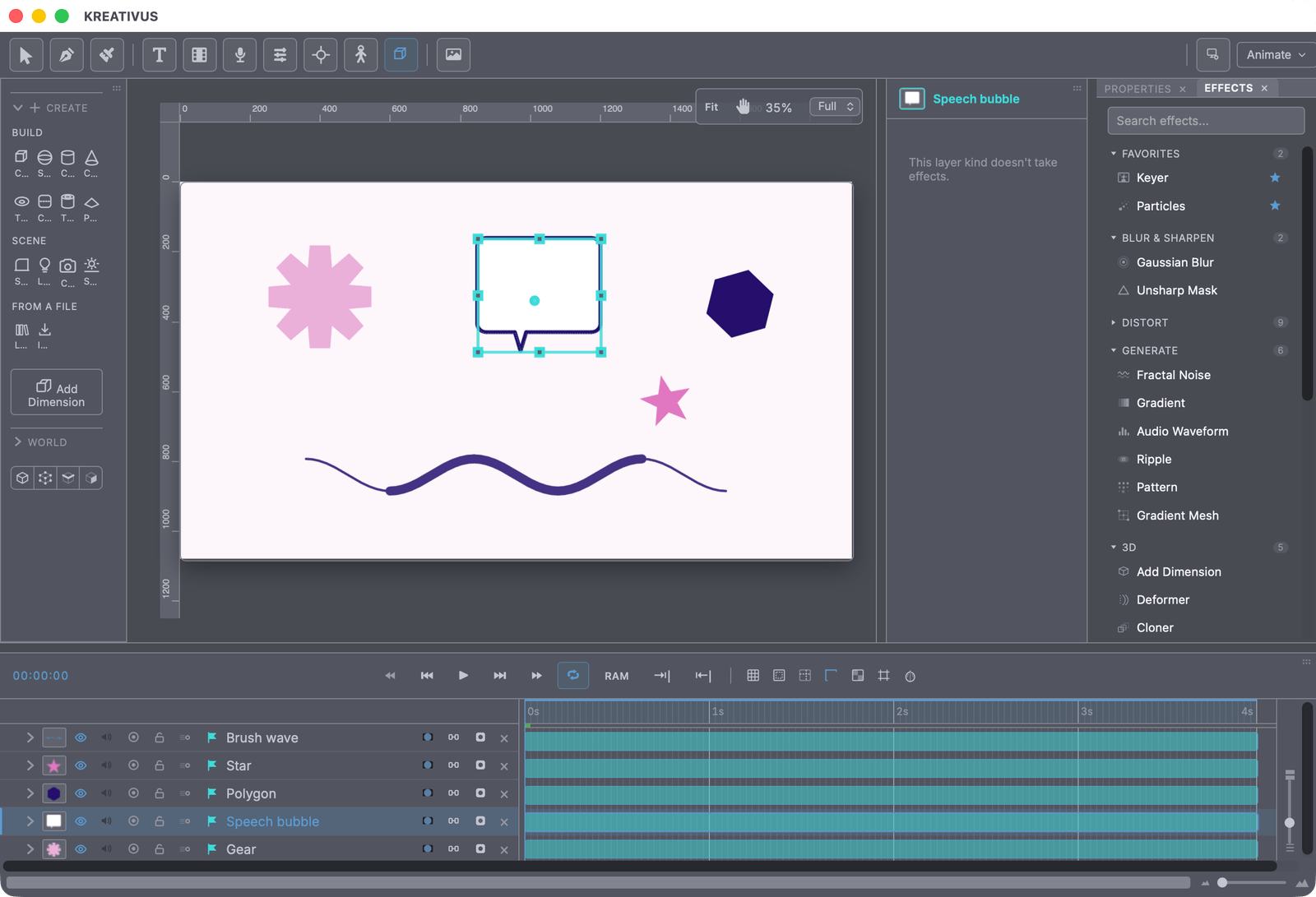Expand the Distort effects group
This screenshot has width=1316, height=897.
tap(1114, 322)
